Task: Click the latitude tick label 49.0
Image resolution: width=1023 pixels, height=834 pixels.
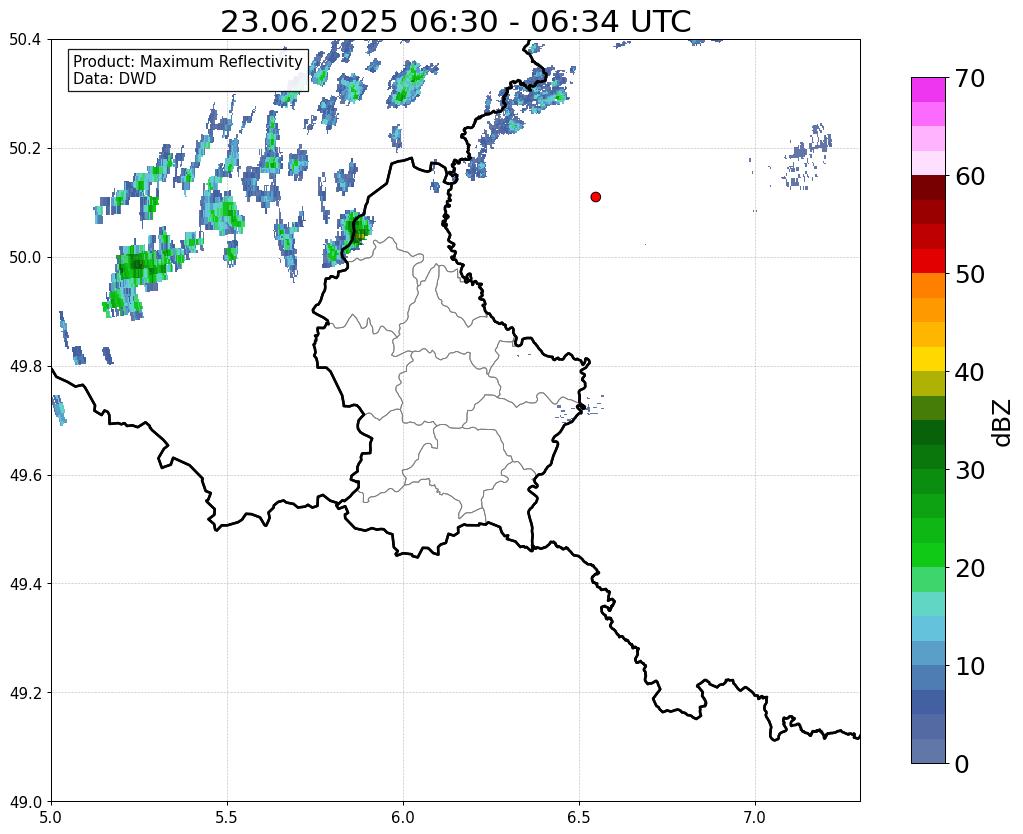Action: click(25, 802)
